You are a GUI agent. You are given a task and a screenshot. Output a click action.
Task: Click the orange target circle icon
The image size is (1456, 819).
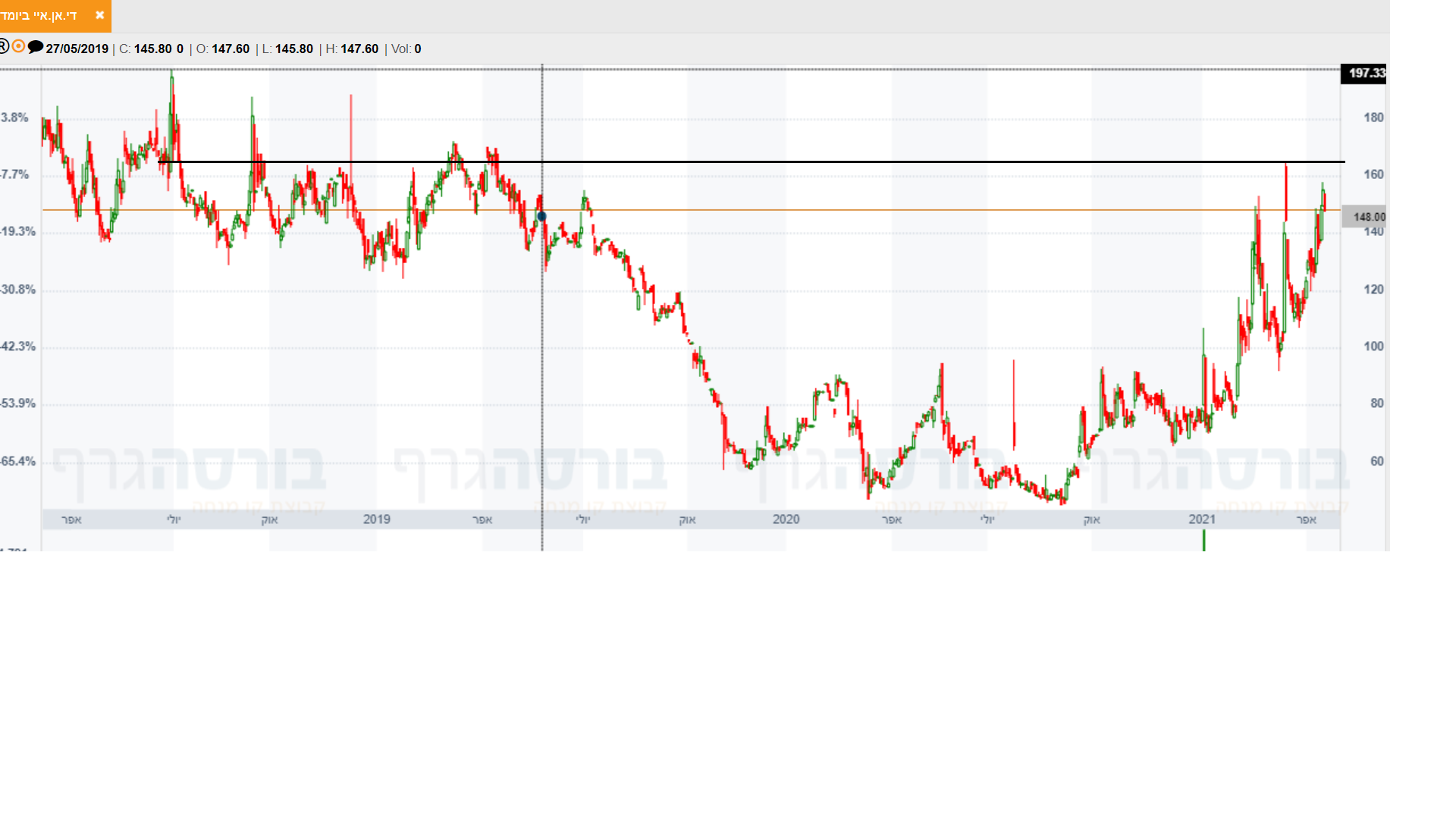pyautogui.click(x=18, y=46)
